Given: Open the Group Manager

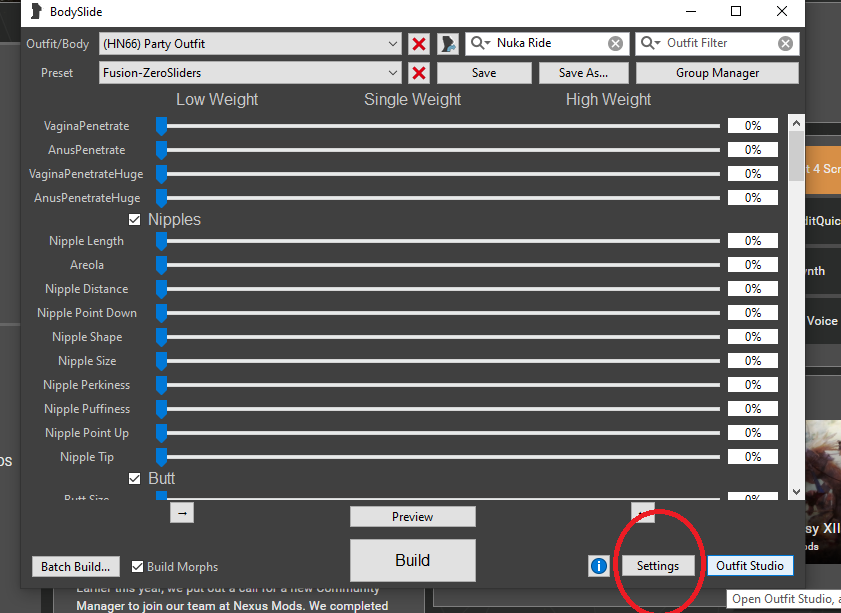Looking at the screenshot, I should click(x=717, y=73).
